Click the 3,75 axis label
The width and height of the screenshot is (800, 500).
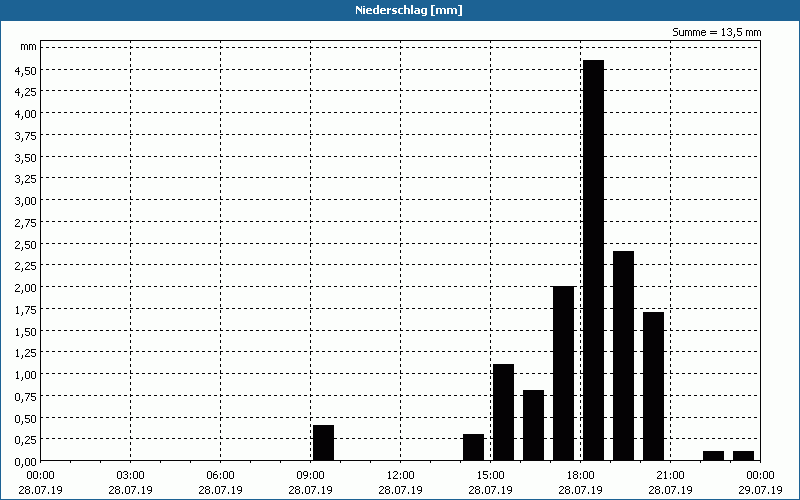[x=26, y=136]
